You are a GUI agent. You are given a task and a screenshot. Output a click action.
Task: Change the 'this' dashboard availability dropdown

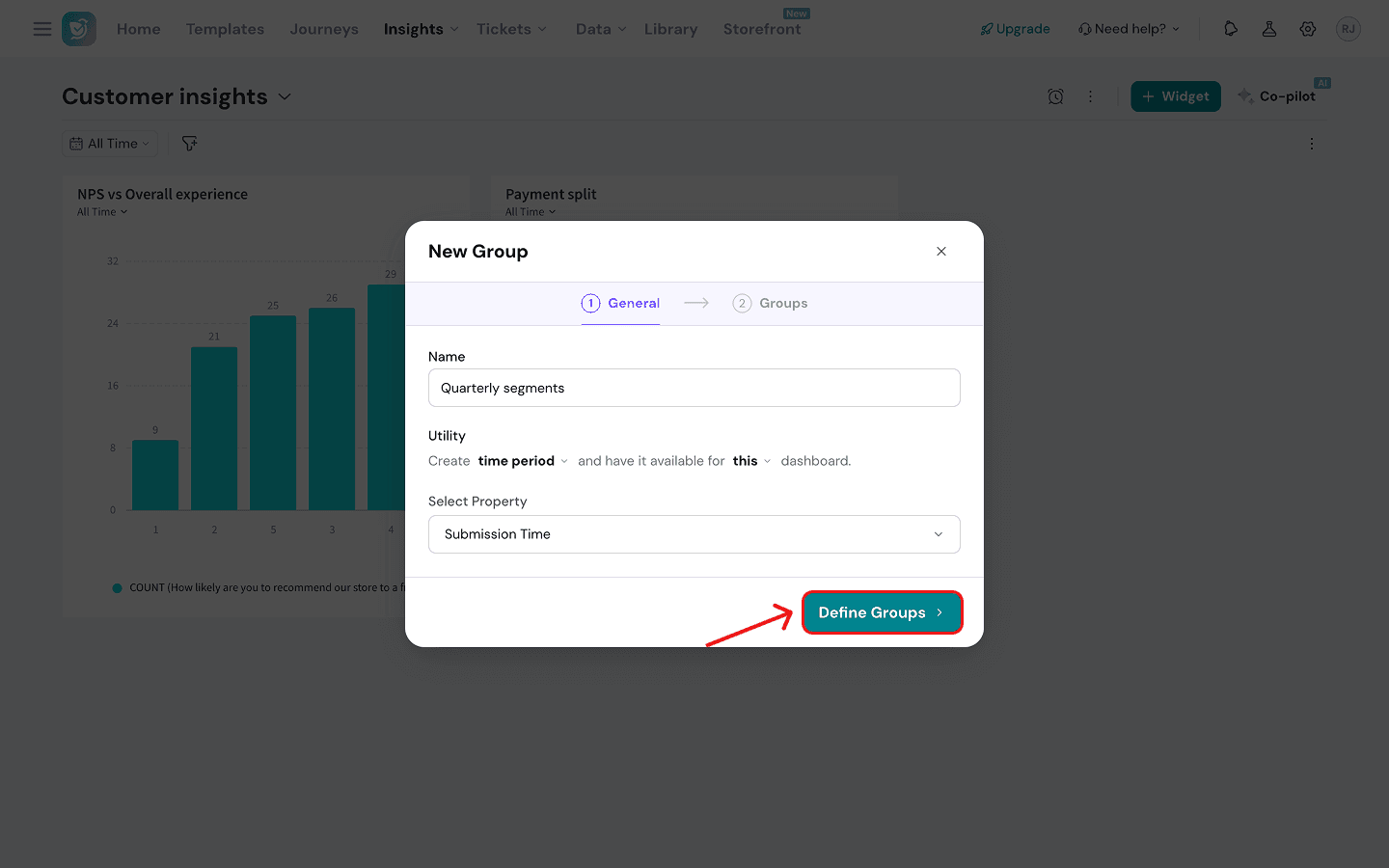(x=751, y=461)
